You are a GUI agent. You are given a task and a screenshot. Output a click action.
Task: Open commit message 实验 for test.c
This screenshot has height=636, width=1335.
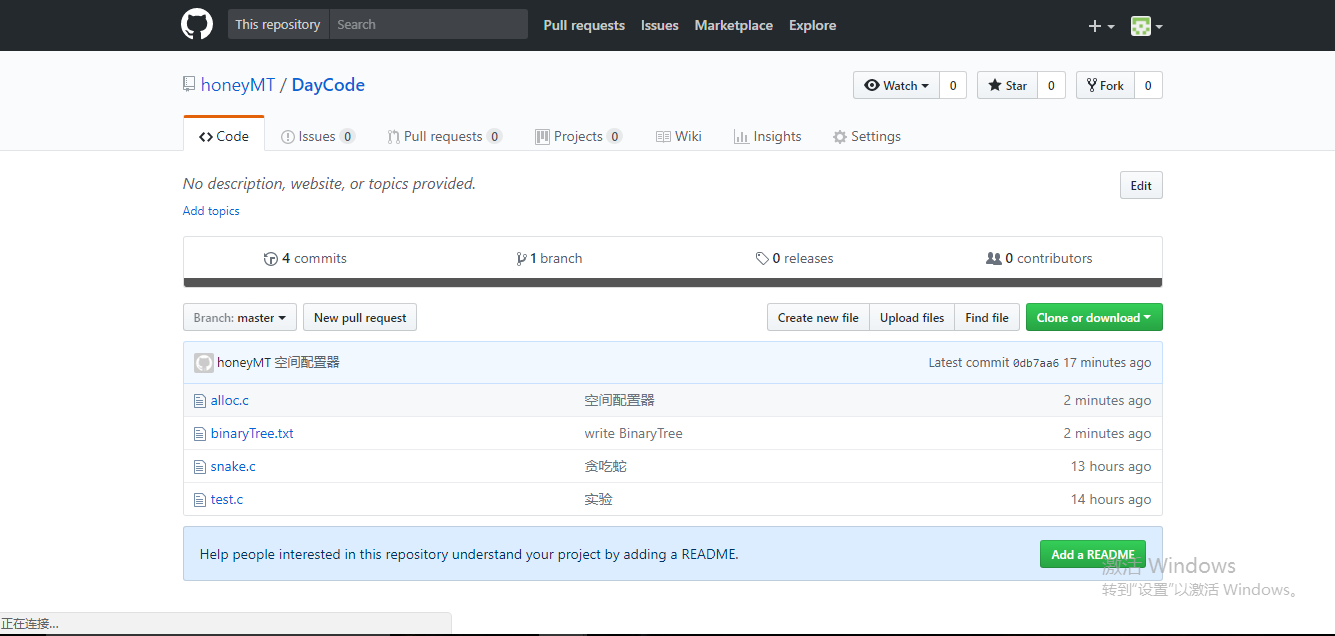pyautogui.click(x=599, y=500)
